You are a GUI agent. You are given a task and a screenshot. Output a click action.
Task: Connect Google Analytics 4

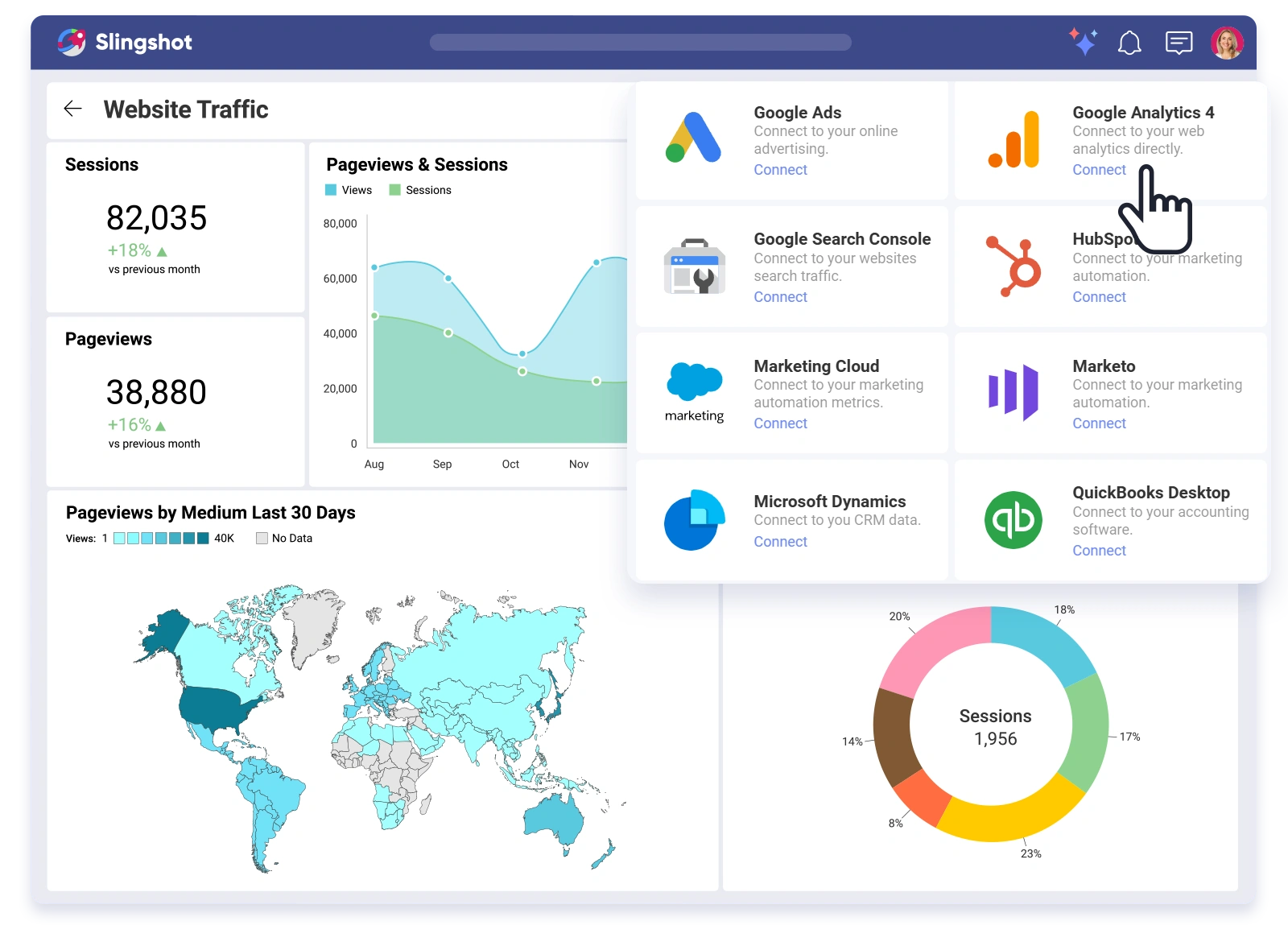coord(1098,169)
